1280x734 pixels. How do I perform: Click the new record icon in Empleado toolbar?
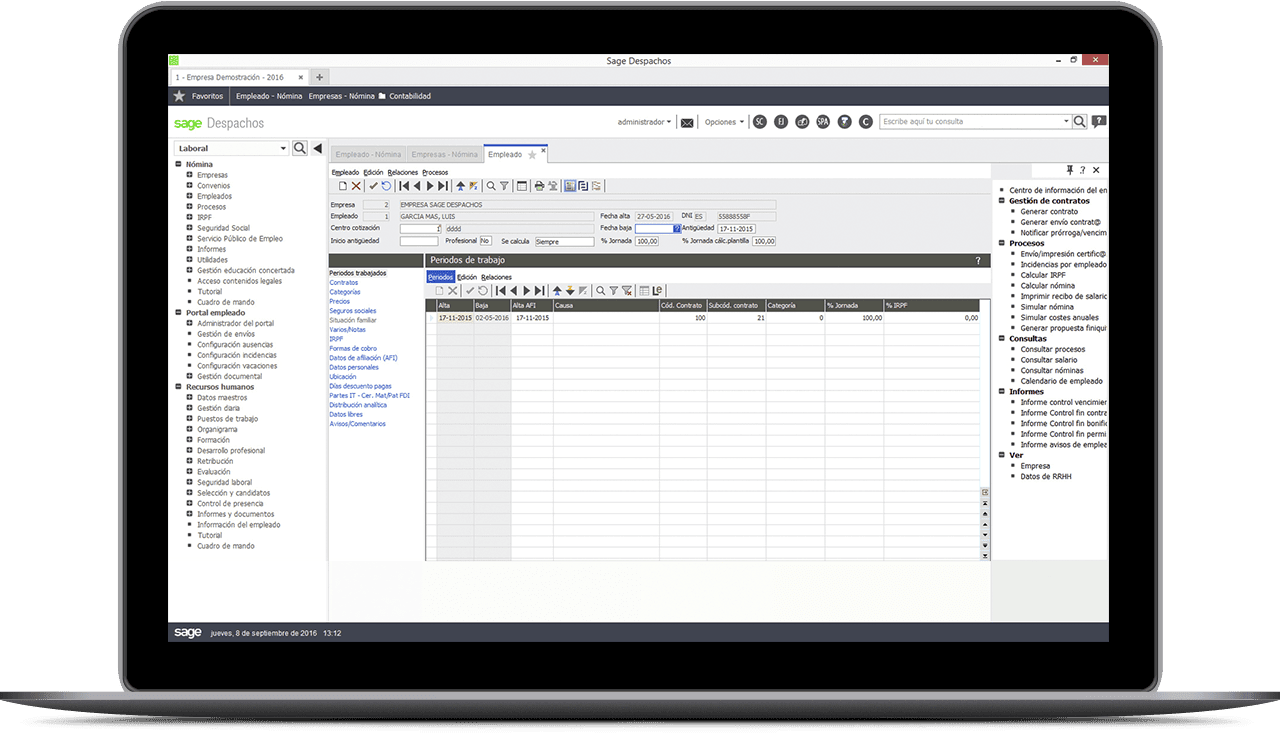(343, 186)
